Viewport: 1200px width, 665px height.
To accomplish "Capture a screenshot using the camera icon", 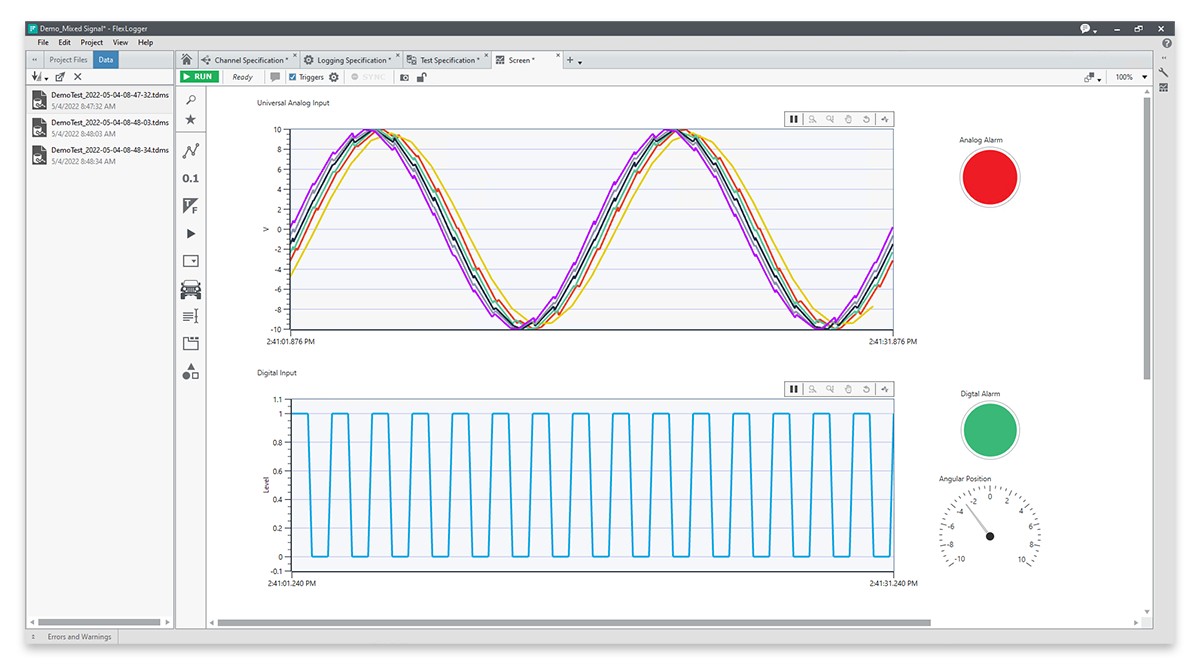I will (x=404, y=76).
